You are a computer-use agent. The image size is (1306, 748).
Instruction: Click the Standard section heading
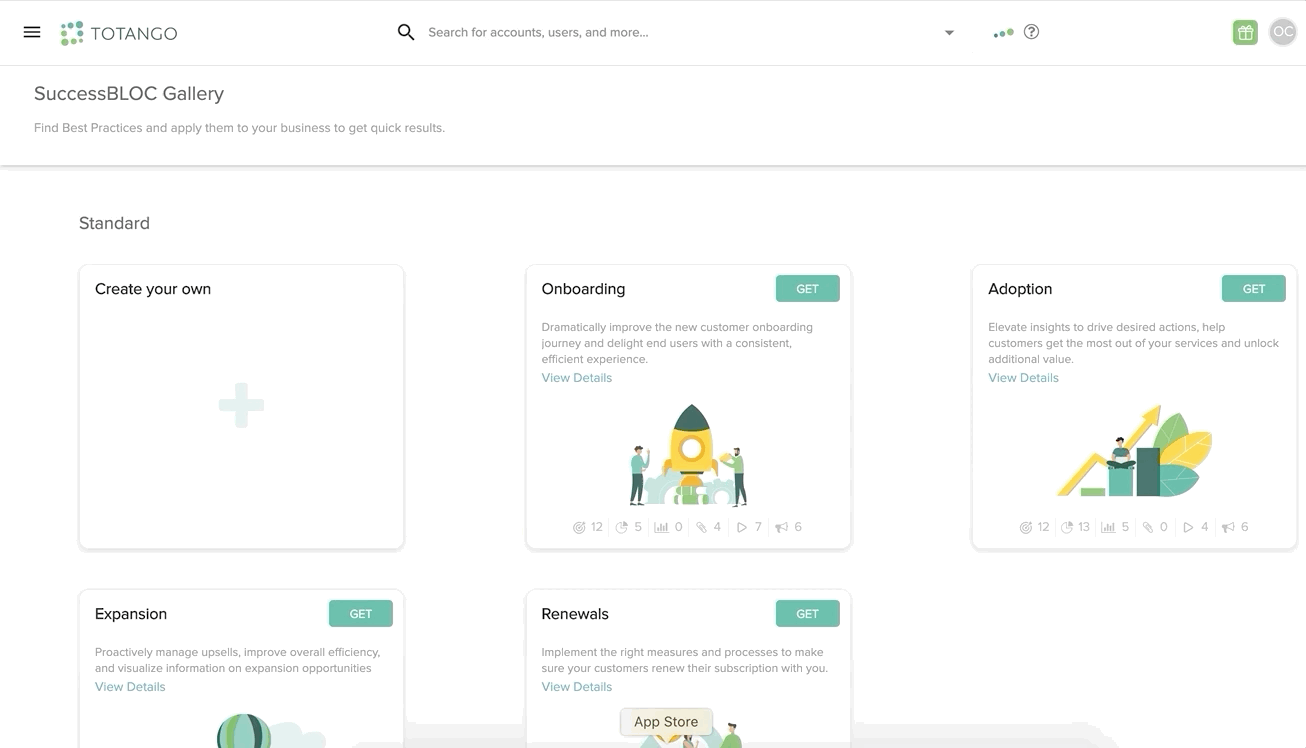(114, 223)
